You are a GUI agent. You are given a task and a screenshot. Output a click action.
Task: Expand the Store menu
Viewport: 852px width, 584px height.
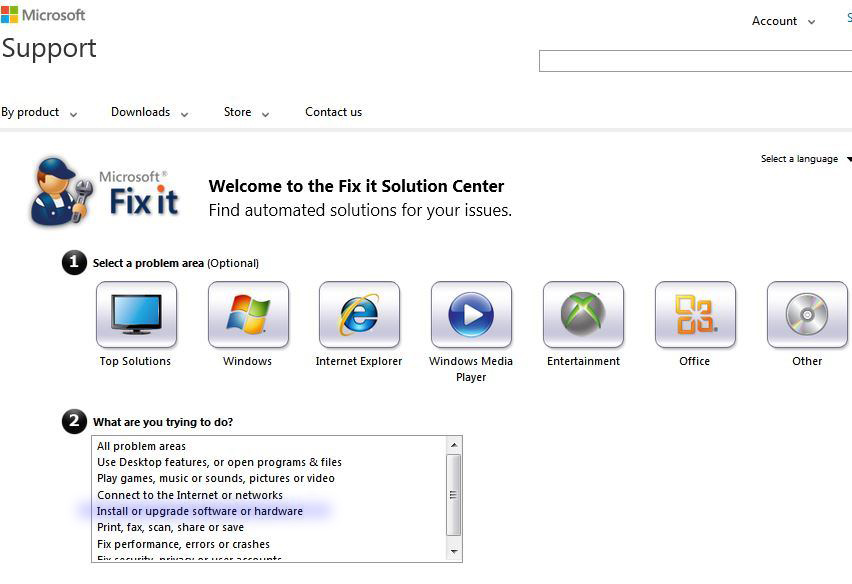pyautogui.click(x=246, y=112)
